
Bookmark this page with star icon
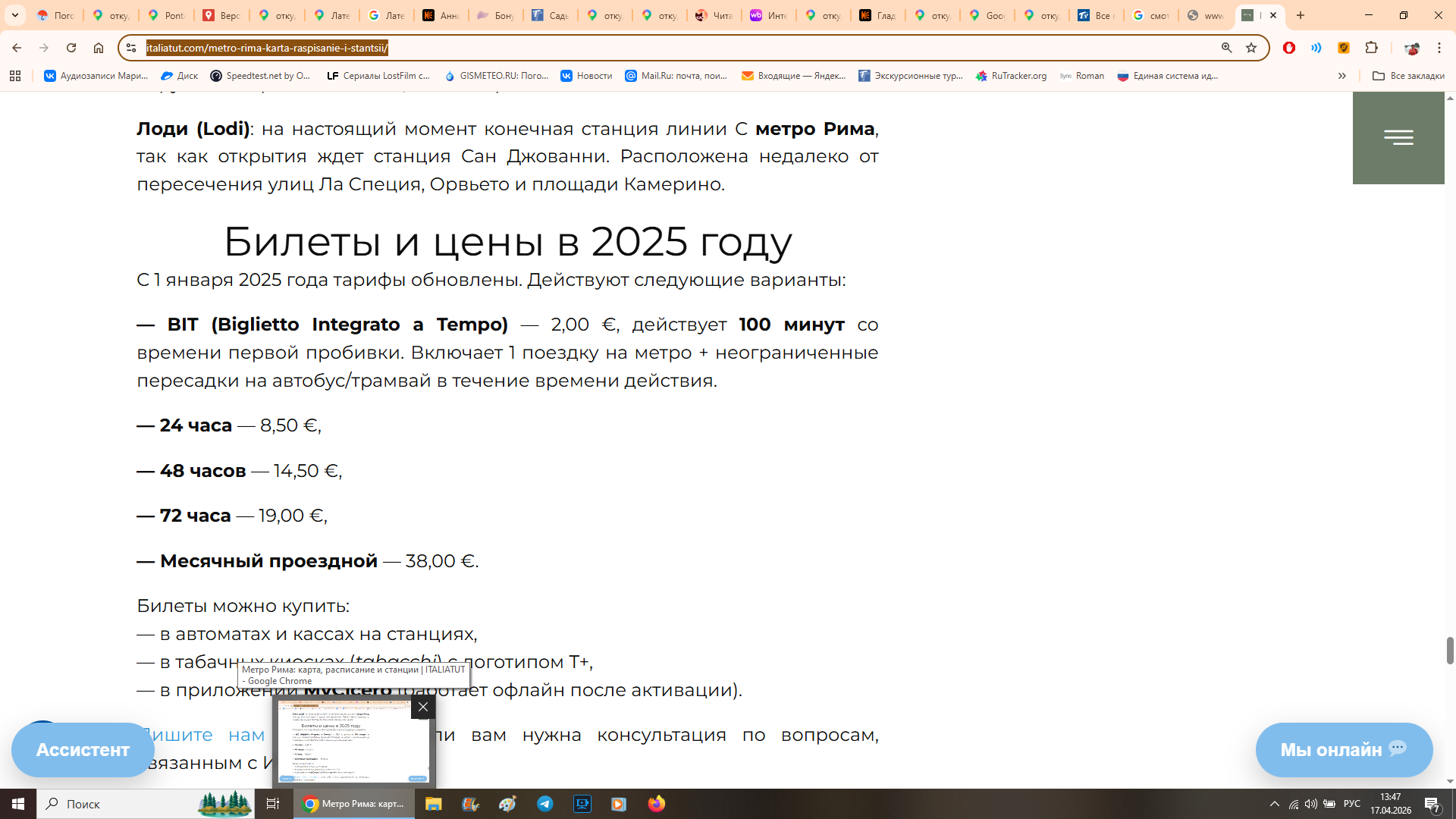tap(1251, 48)
